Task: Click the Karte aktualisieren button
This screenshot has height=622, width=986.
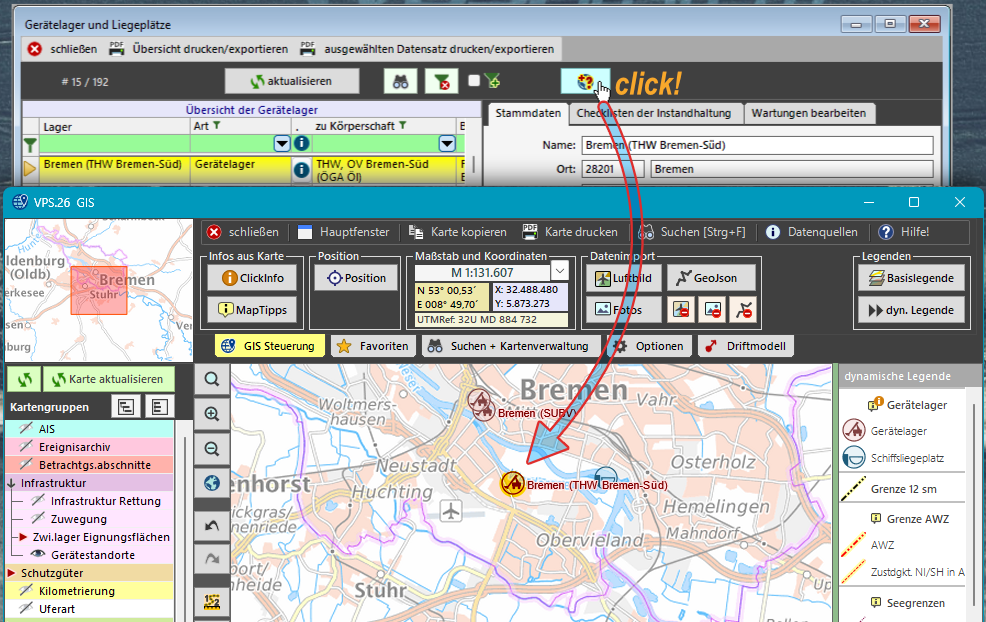Action: (107, 379)
